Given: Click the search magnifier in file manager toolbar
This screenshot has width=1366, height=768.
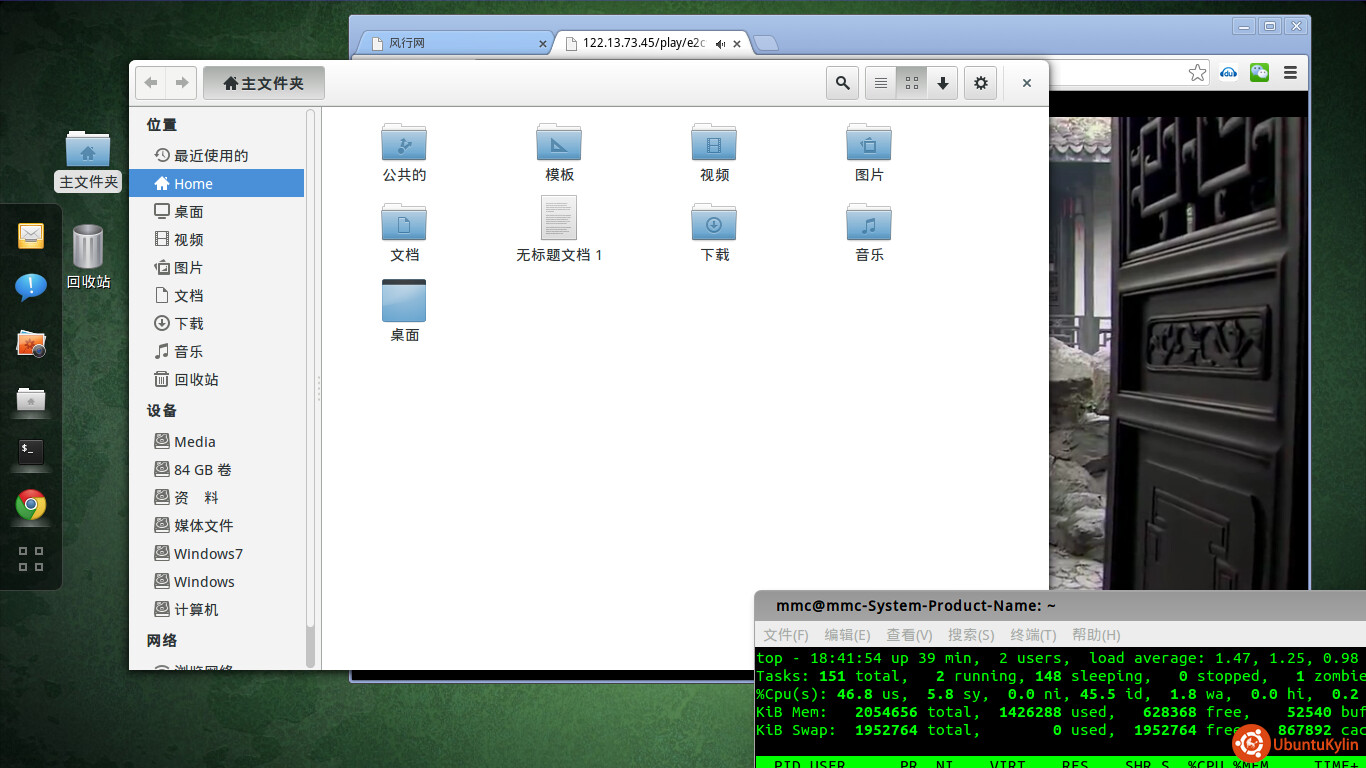Looking at the screenshot, I should pos(843,83).
